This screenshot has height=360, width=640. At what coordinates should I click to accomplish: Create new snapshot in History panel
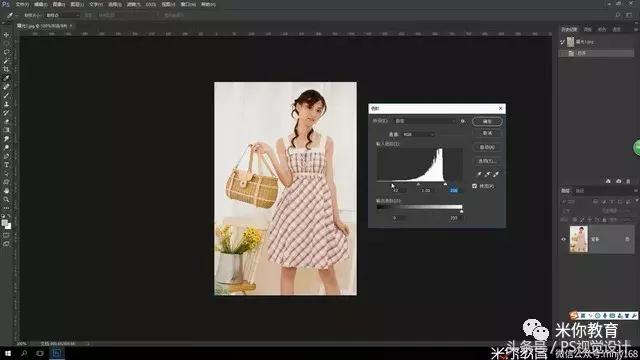619,181
